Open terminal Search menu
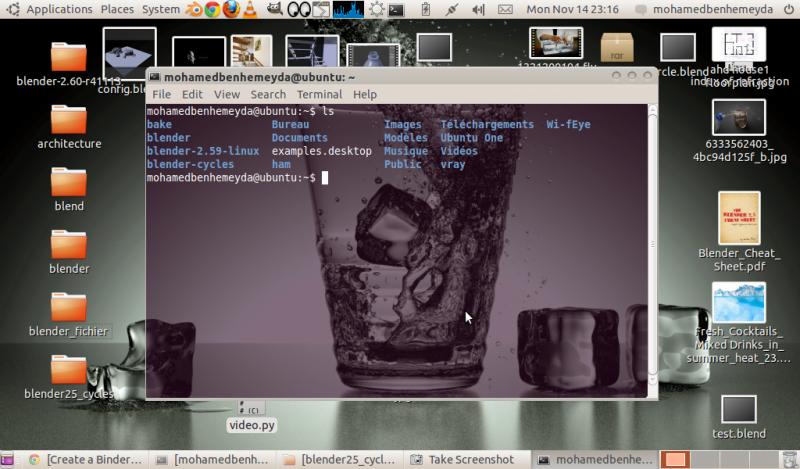The image size is (800, 469). (x=268, y=94)
